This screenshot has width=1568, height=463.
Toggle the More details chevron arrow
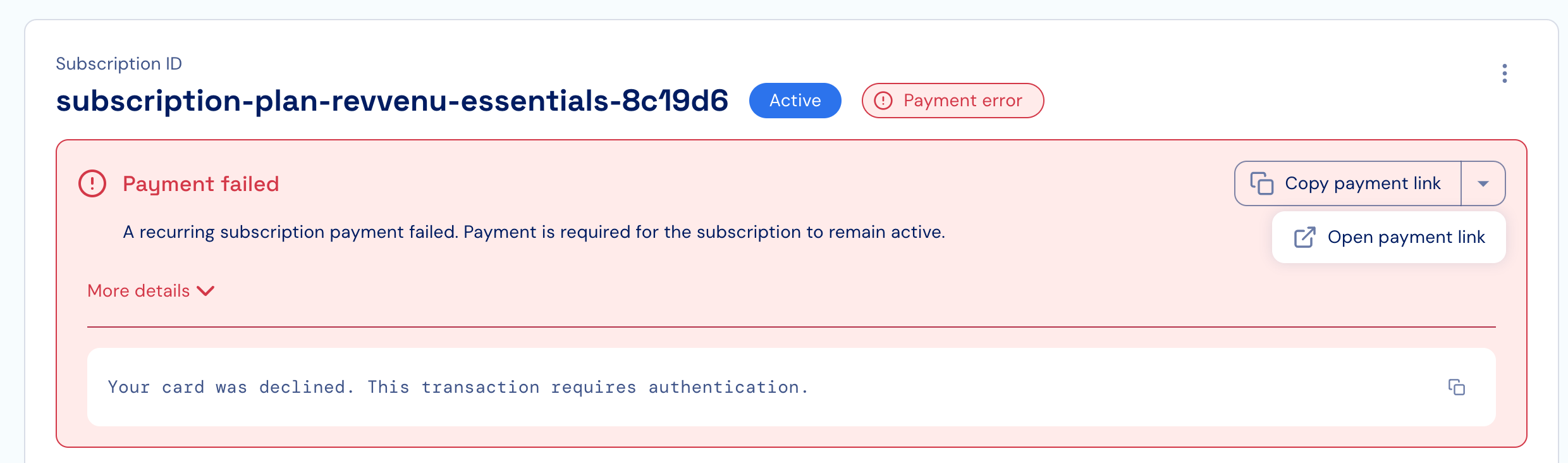click(205, 291)
